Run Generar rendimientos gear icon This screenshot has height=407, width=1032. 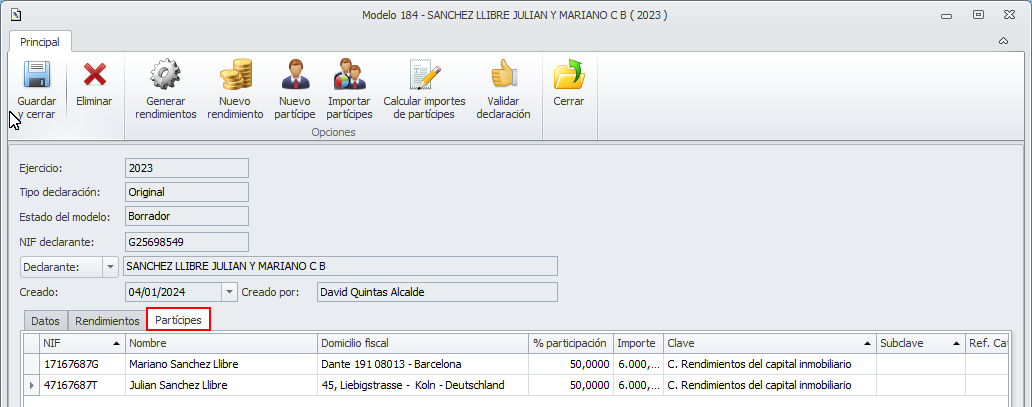click(166, 74)
